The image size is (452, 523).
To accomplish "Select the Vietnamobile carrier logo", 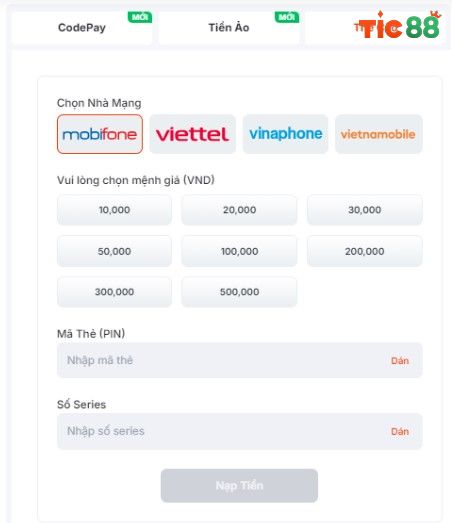I will (379, 134).
